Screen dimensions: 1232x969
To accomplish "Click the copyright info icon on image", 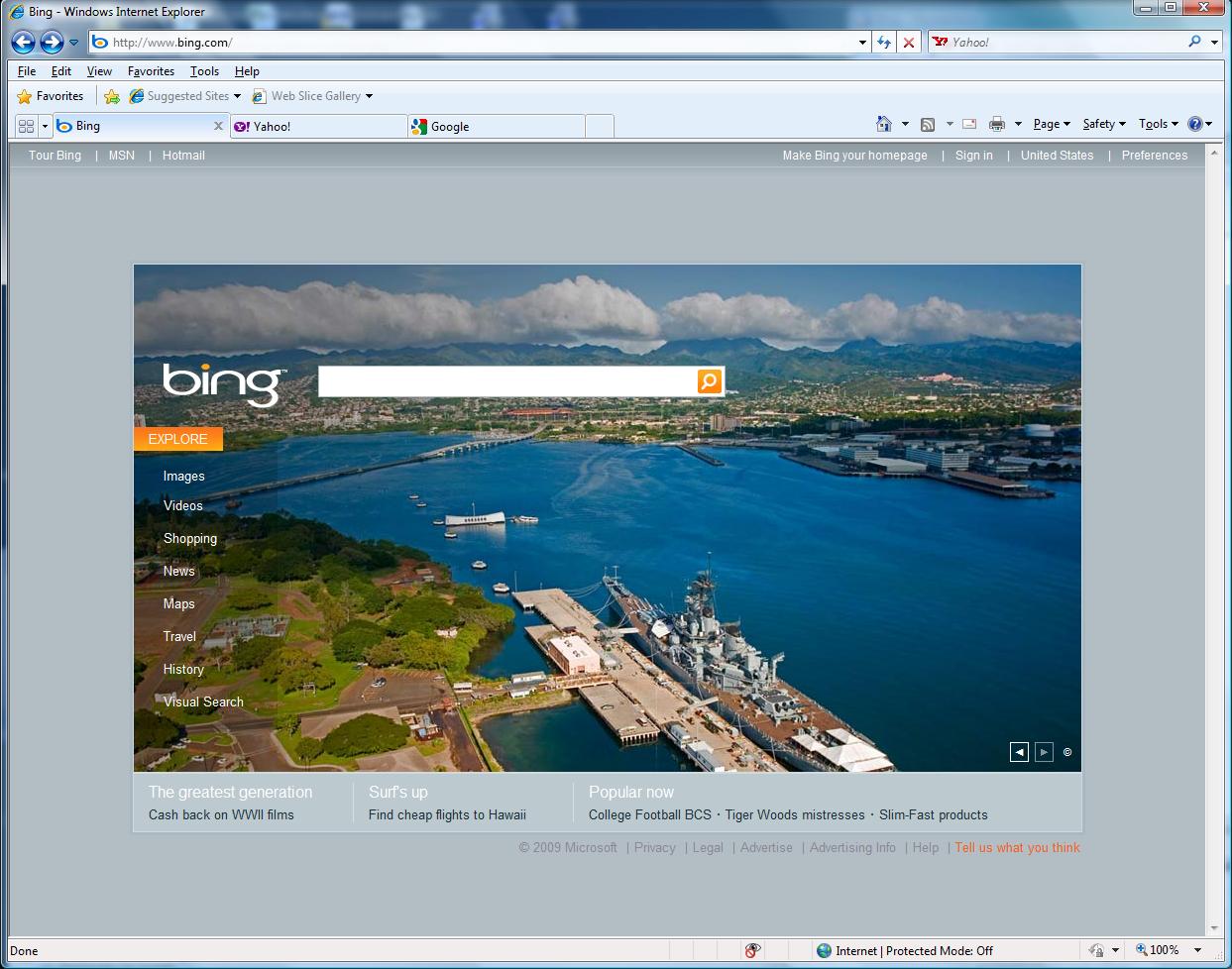I will 1067,752.
